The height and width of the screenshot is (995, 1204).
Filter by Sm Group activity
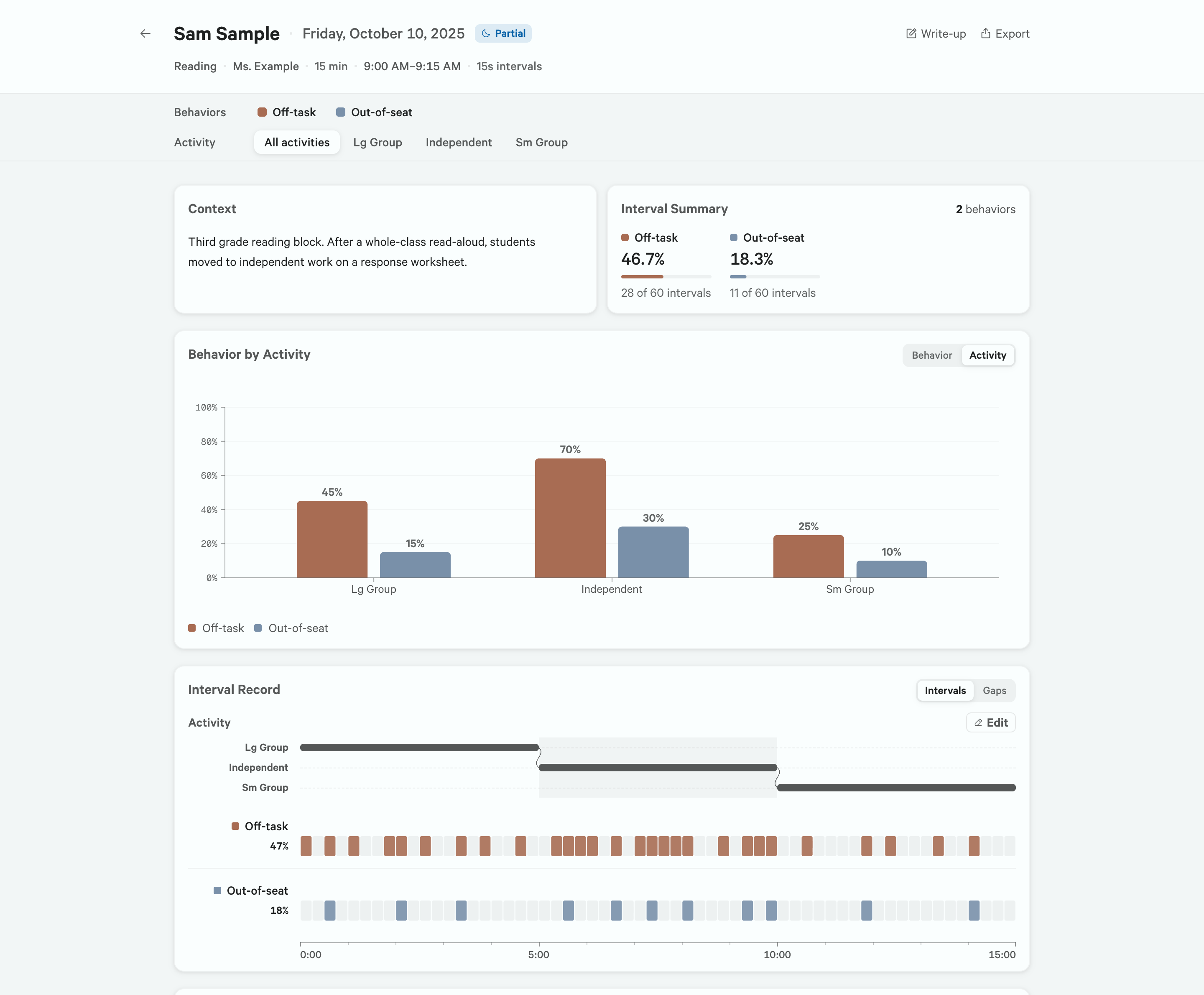tap(541, 142)
